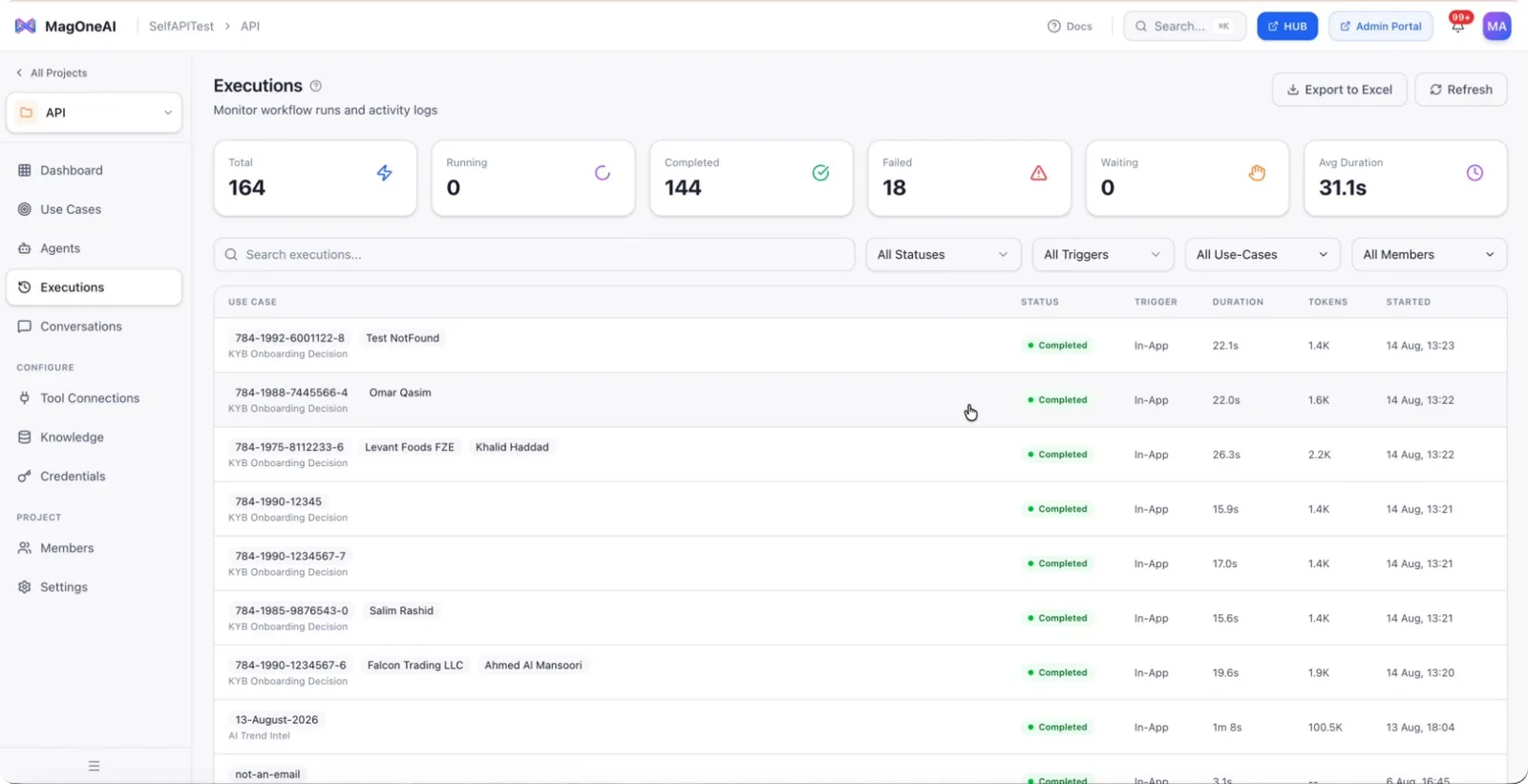
Task: Open project Settings page
Action: [x=94, y=587]
